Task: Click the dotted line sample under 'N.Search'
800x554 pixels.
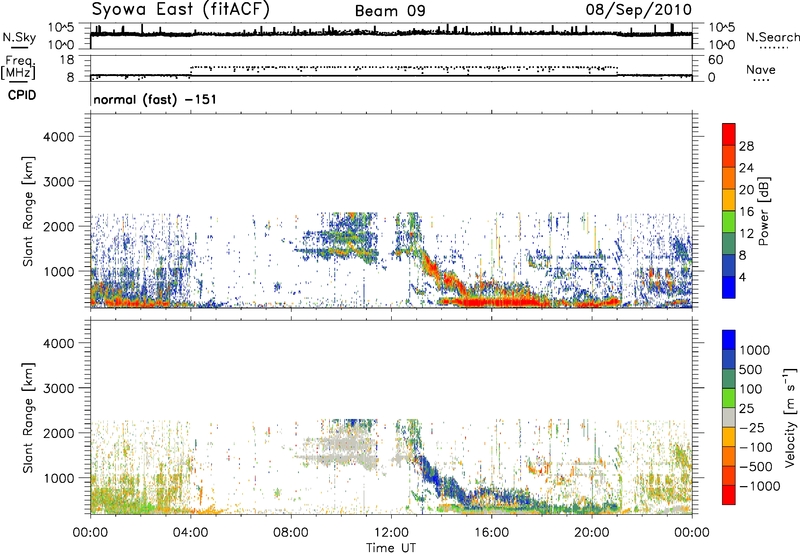Action: click(x=773, y=47)
